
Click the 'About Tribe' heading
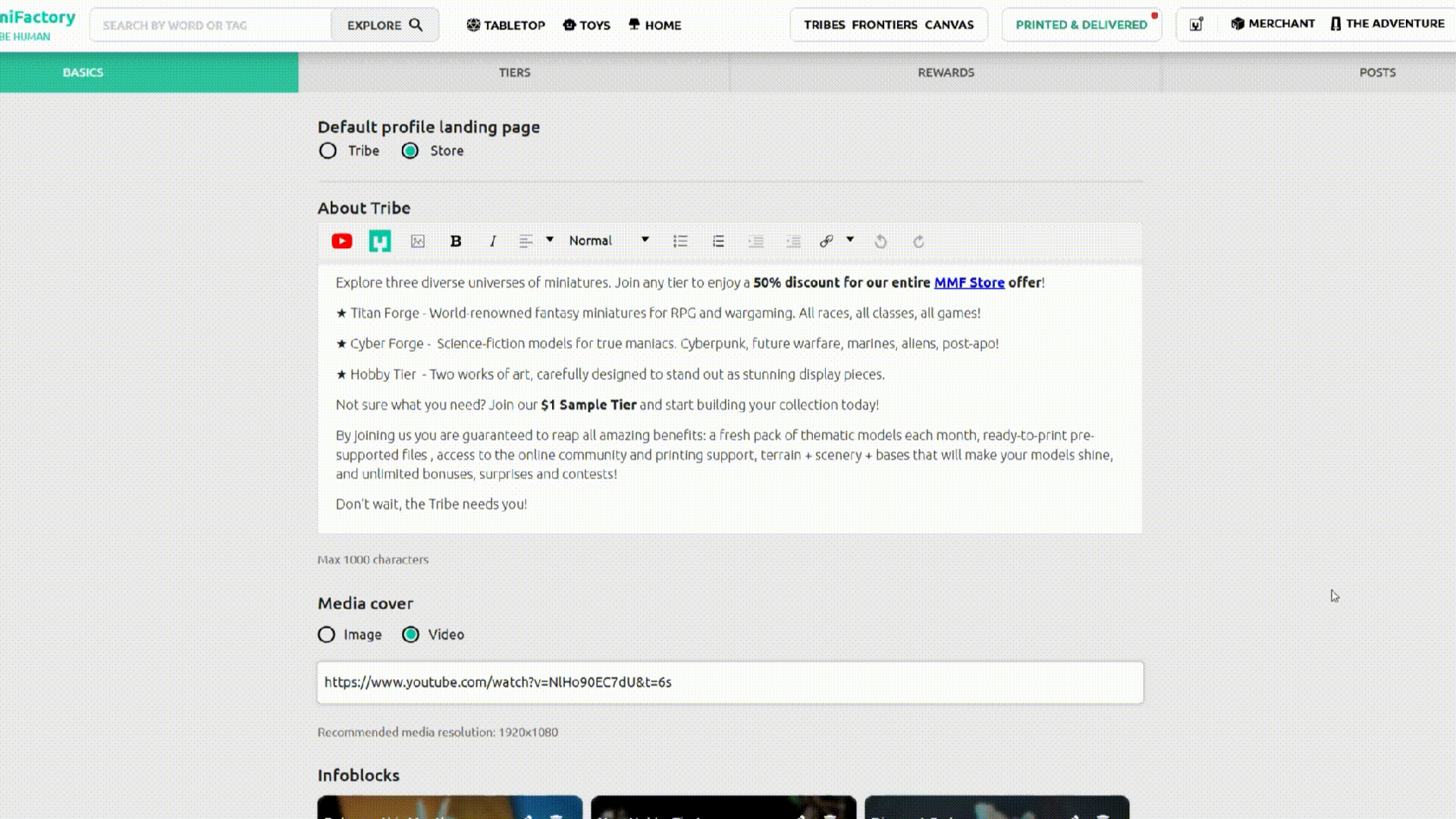coord(364,208)
